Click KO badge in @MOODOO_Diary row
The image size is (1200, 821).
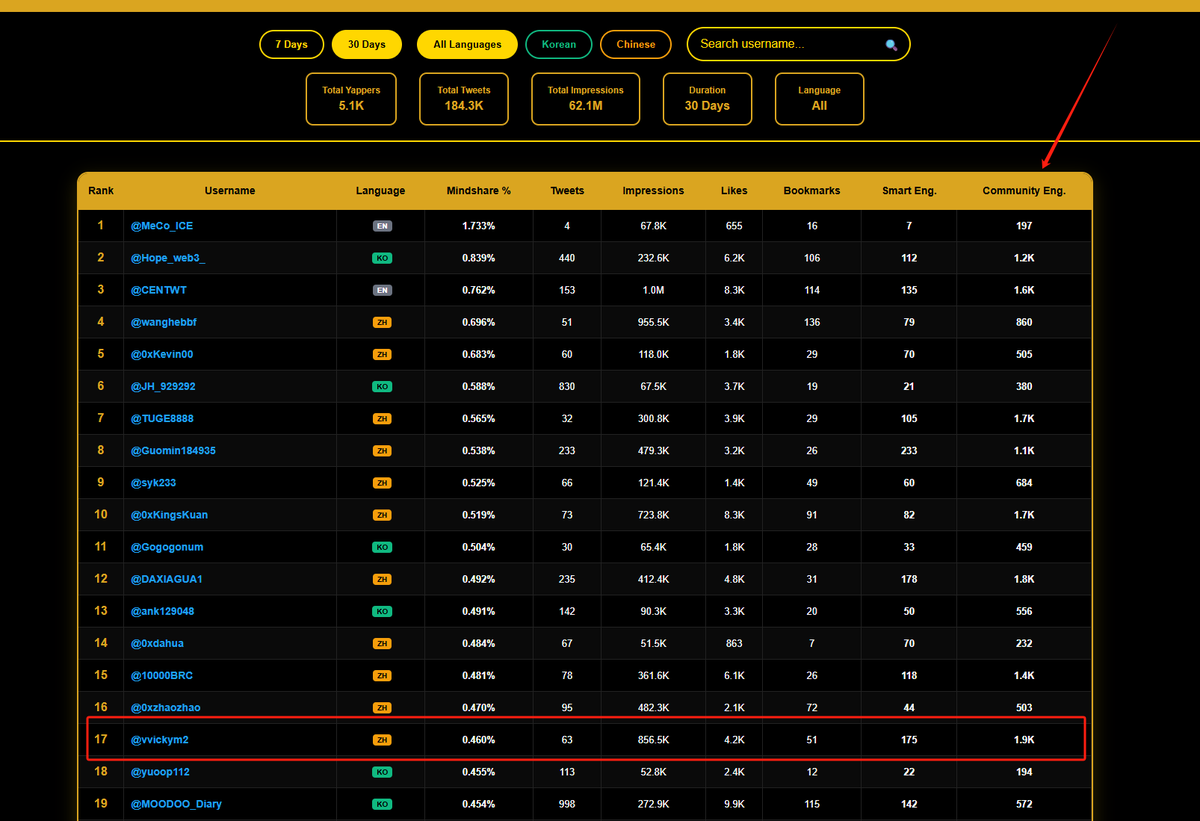[x=381, y=804]
